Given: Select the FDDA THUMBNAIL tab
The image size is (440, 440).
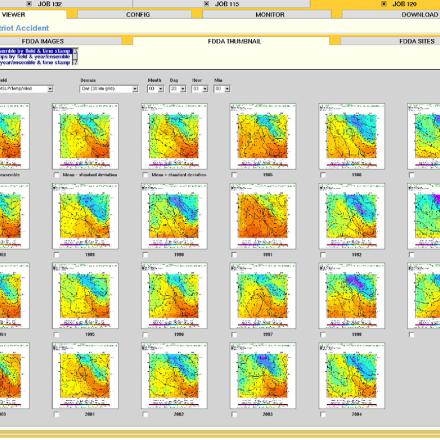Looking at the screenshot, I should coord(231,41).
